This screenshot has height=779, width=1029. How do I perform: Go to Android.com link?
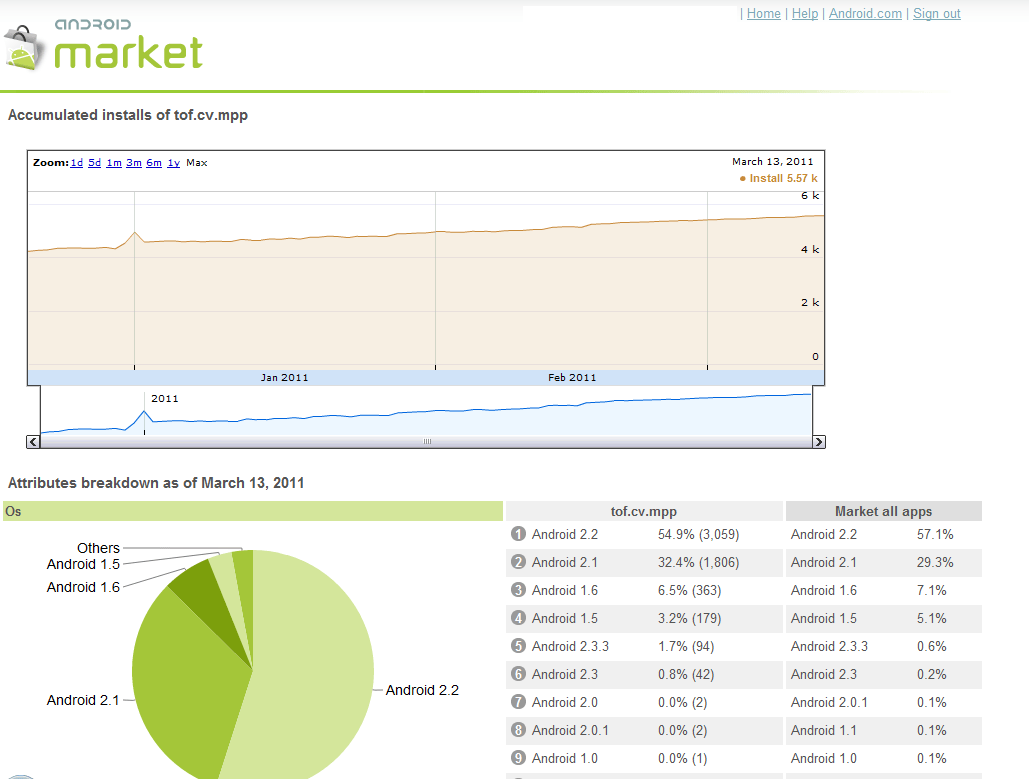click(865, 14)
